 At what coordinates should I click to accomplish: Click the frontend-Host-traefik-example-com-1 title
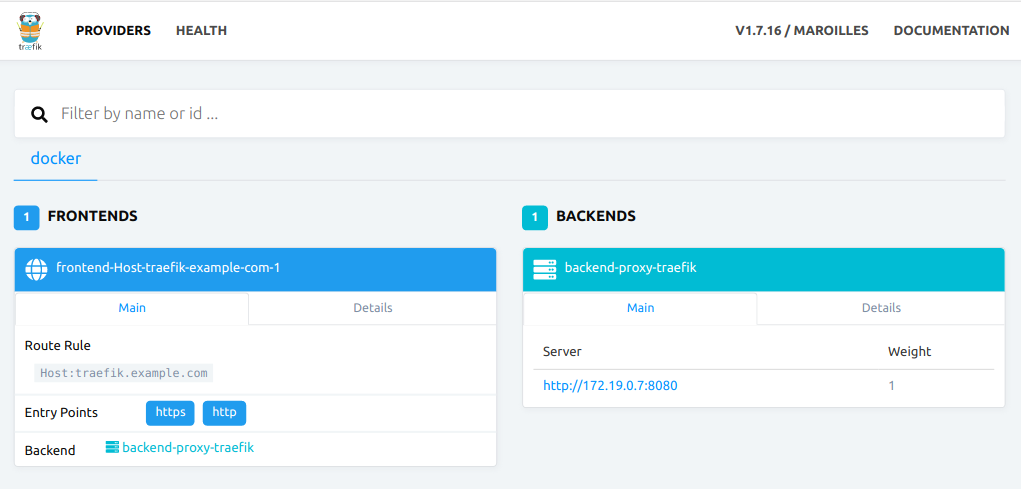[x=168, y=268]
